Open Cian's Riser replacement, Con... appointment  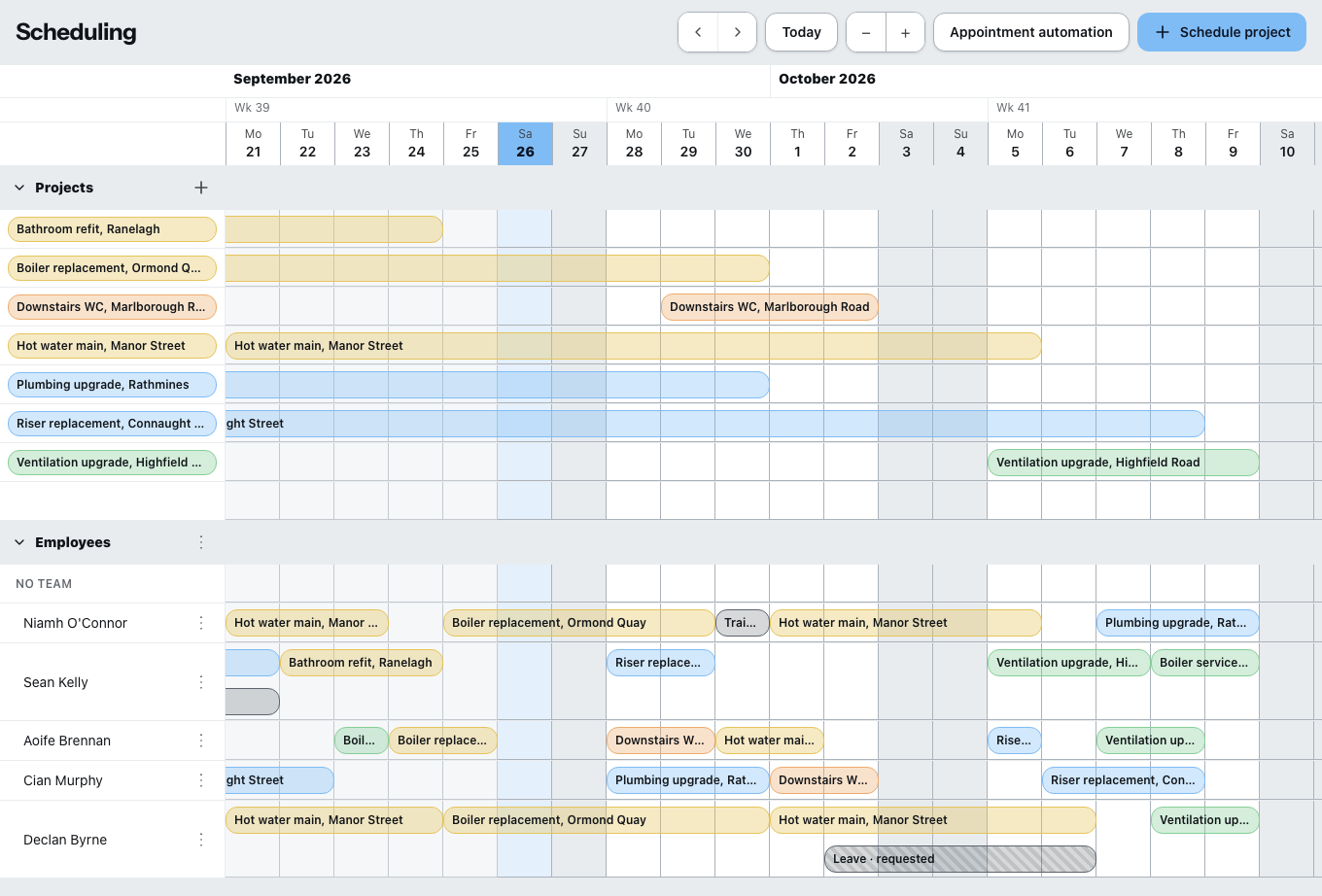1124,780
